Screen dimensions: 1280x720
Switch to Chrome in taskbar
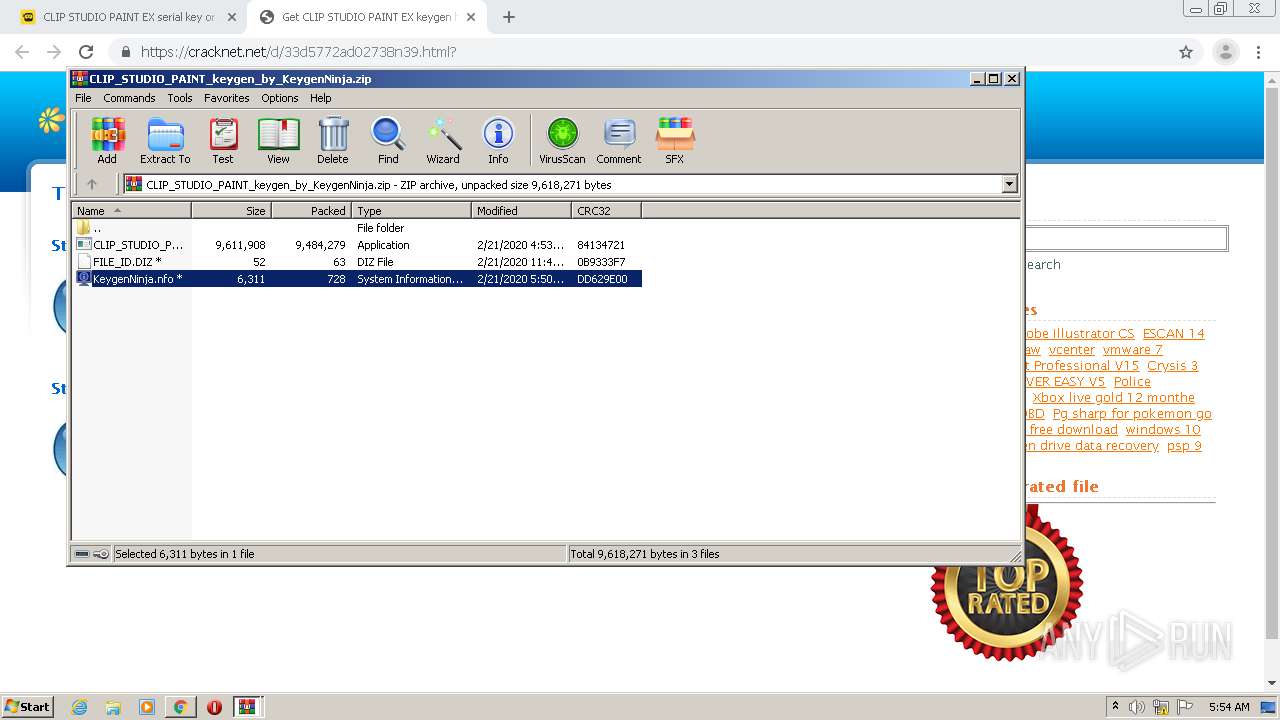[x=181, y=707]
